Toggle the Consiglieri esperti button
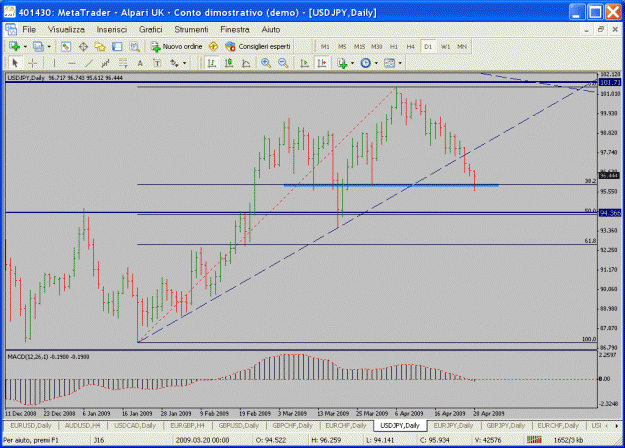Image resolution: width=625 pixels, height=448 pixels. [258, 47]
